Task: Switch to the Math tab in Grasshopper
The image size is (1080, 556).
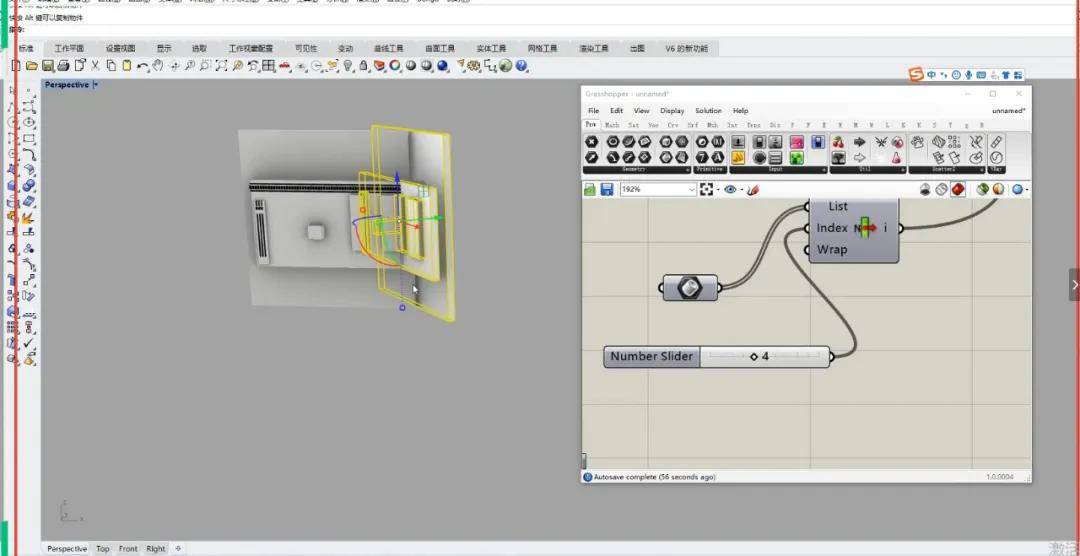Action: (612, 125)
